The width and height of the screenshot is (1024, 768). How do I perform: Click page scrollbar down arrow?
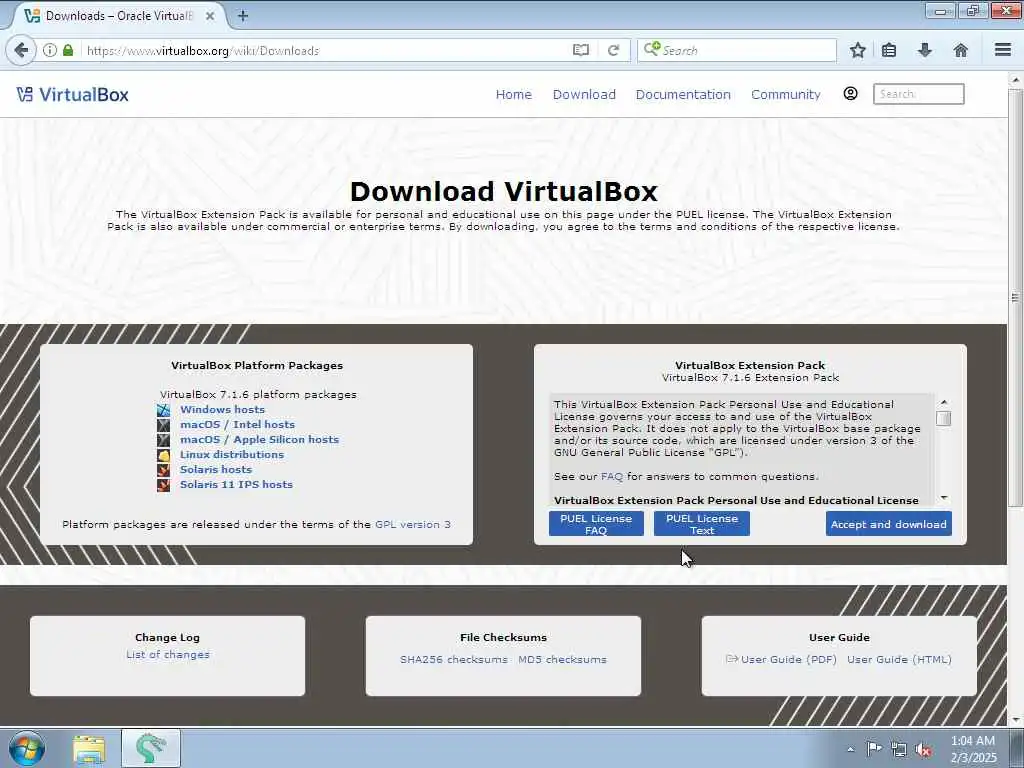click(x=1016, y=720)
